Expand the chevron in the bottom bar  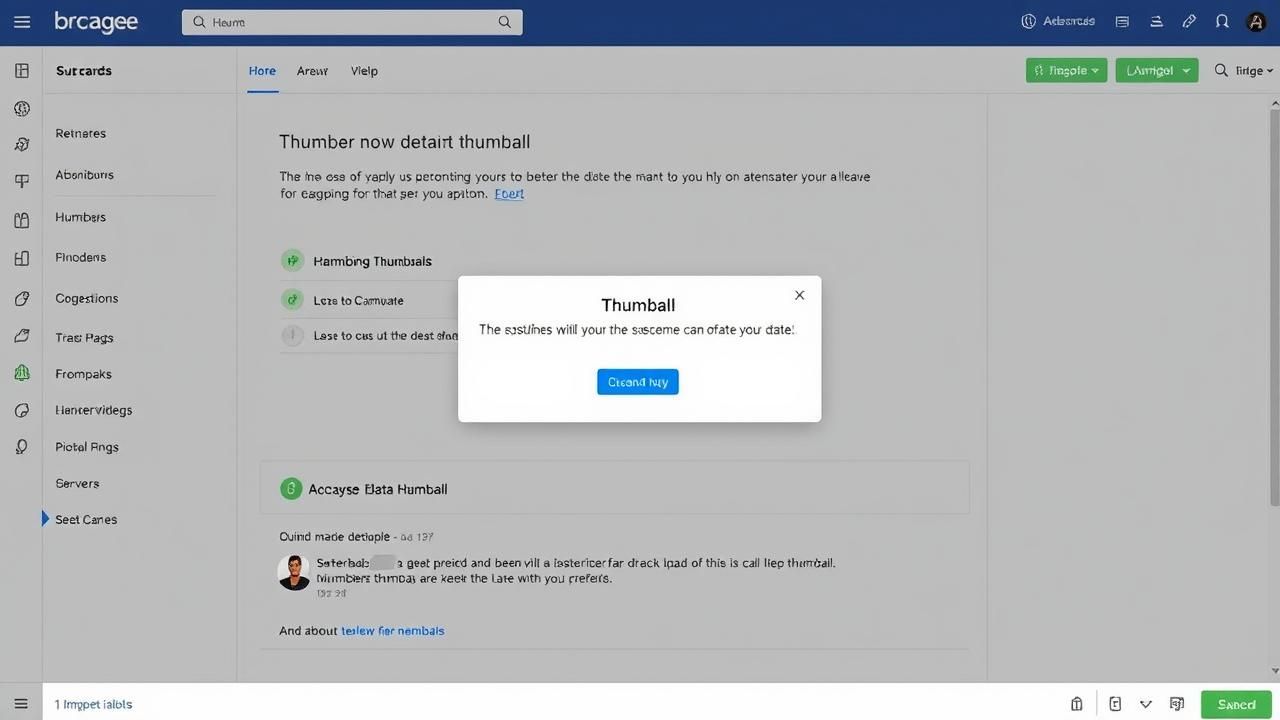[x=1146, y=704]
